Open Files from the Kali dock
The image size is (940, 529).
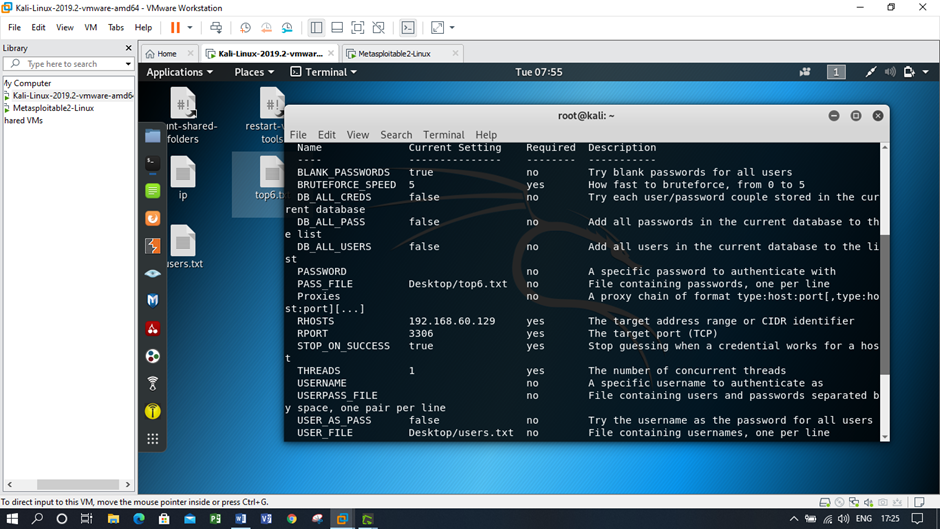coord(153,136)
